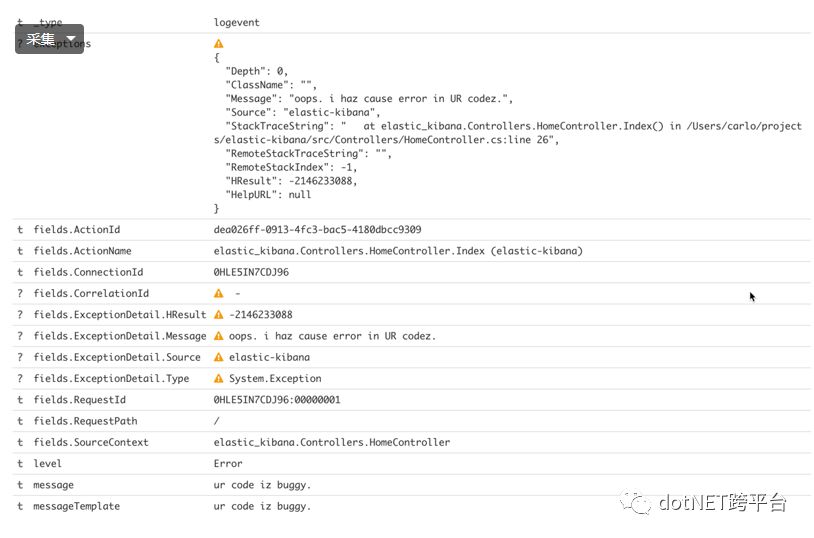This screenshot has height=538, width=814.
Task: Click the RequestPath value '/'
Action: click(216, 421)
